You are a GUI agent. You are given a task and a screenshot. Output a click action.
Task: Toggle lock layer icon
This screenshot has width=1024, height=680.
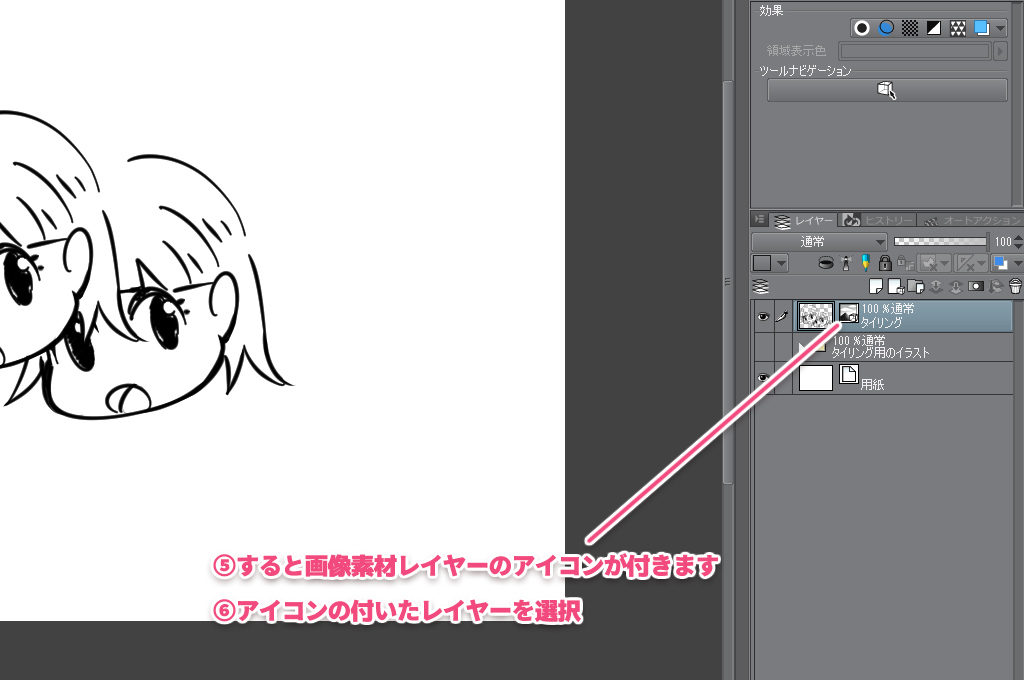click(884, 263)
